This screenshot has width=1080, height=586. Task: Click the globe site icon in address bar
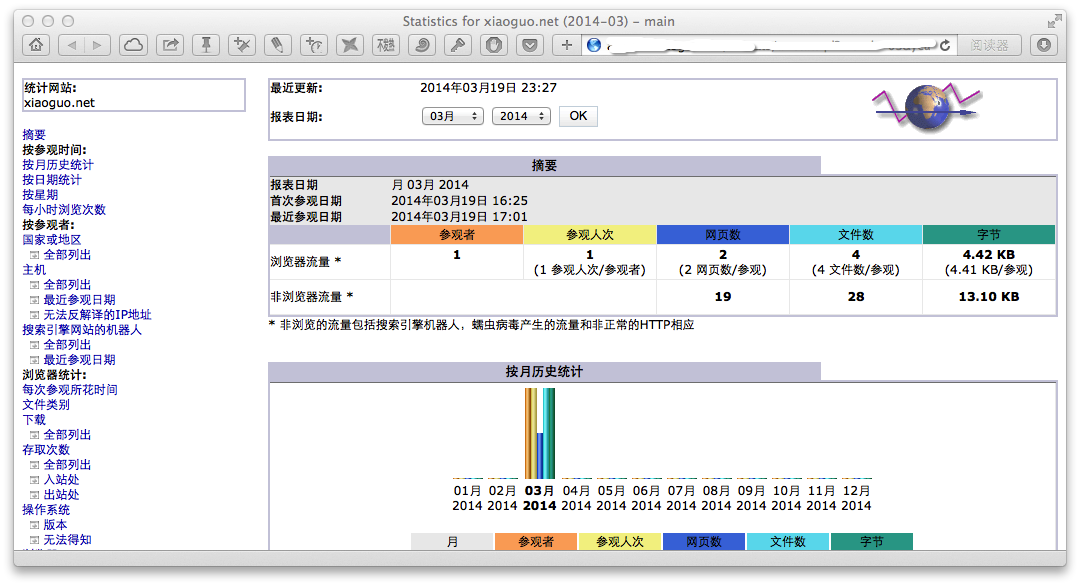pyautogui.click(x=594, y=45)
